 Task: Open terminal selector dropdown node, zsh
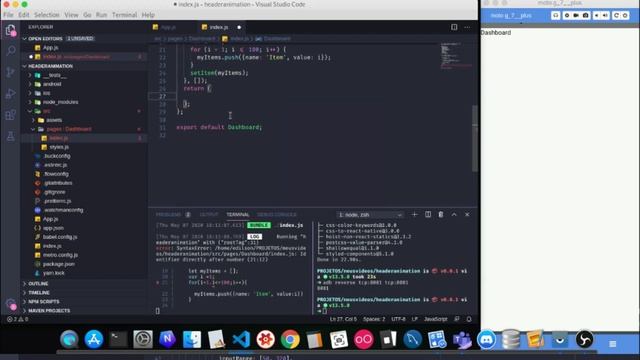370,214
